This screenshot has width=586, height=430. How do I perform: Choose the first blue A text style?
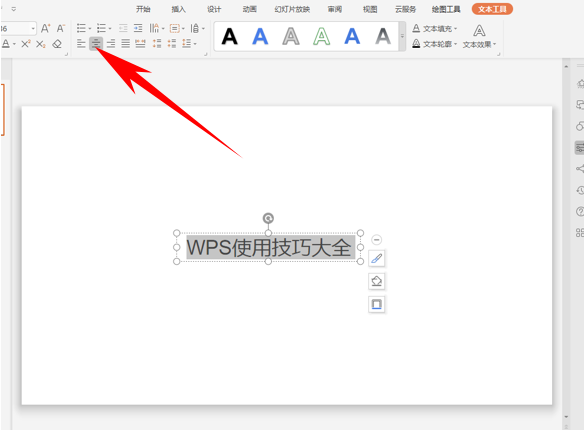click(260, 37)
